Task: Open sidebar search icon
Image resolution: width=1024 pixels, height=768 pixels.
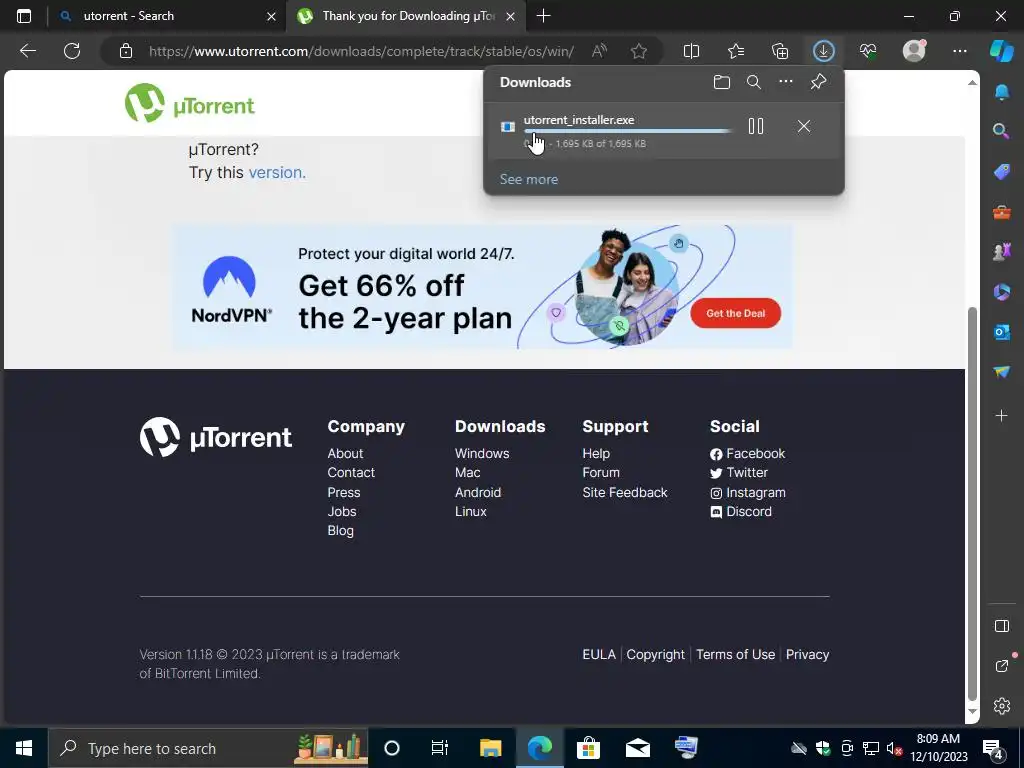Action: pyautogui.click(x=1001, y=131)
